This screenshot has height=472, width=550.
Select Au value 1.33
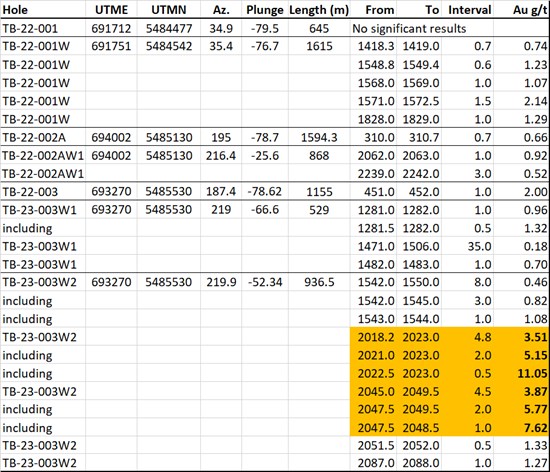536,446
